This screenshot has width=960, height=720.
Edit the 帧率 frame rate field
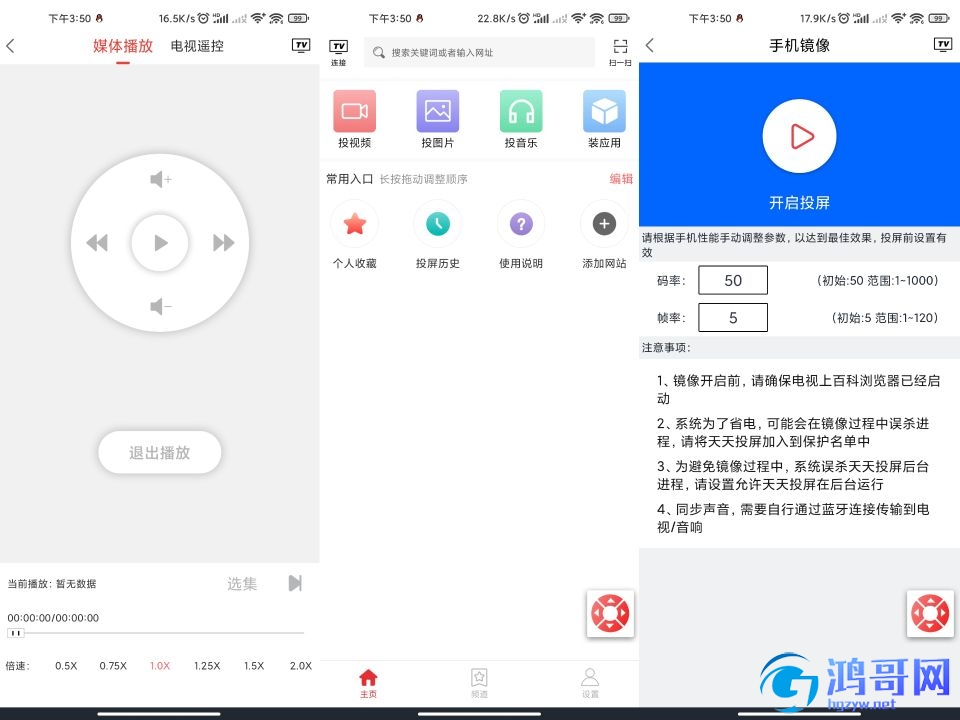click(x=733, y=318)
